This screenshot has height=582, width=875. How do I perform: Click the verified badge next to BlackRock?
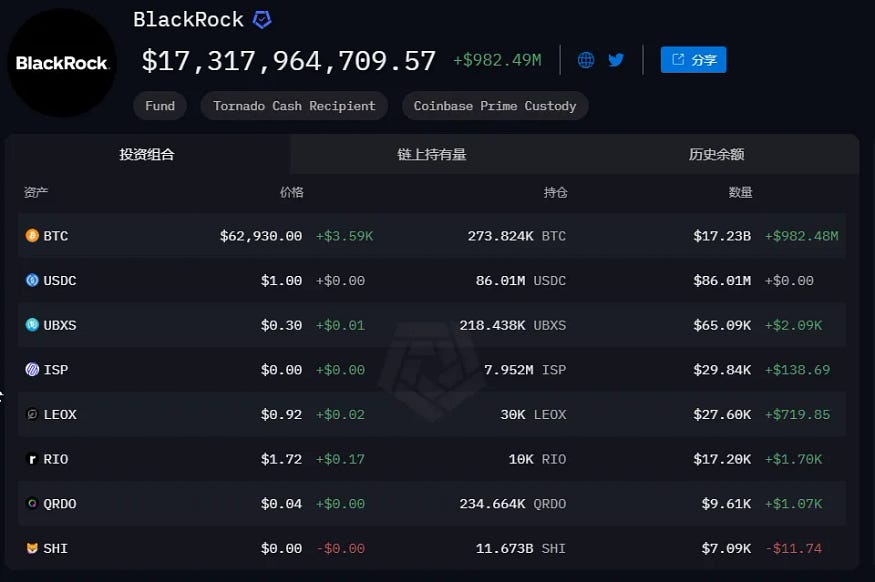pos(262,20)
